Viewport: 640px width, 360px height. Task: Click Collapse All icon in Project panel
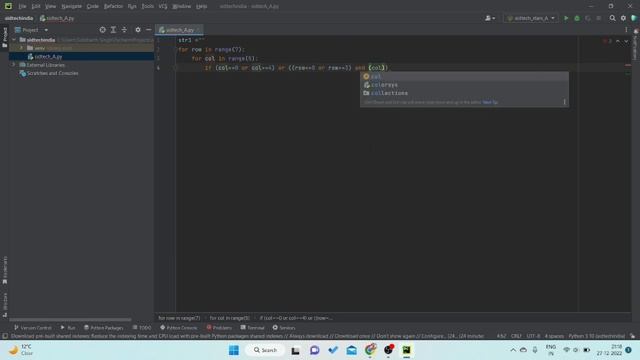coord(124,30)
